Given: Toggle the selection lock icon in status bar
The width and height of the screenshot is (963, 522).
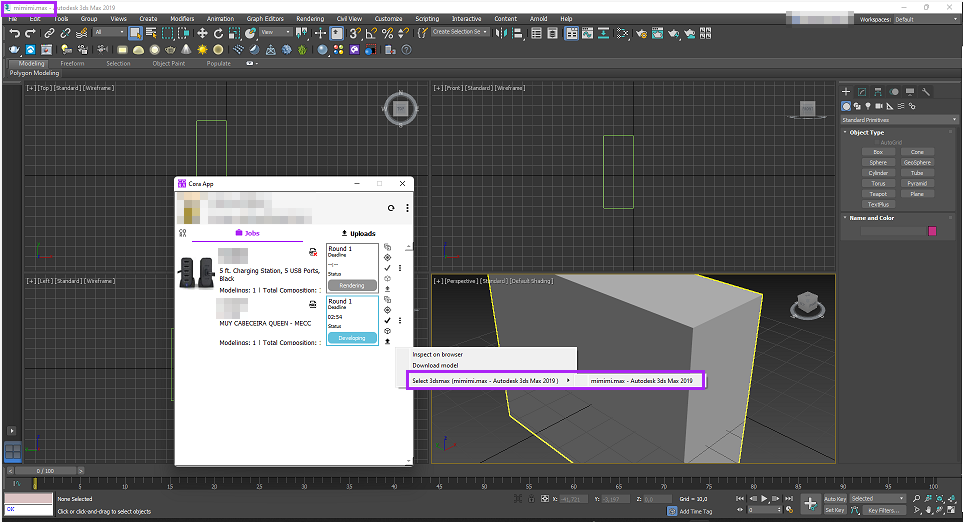Looking at the screenshot, I should coord(531,498).
